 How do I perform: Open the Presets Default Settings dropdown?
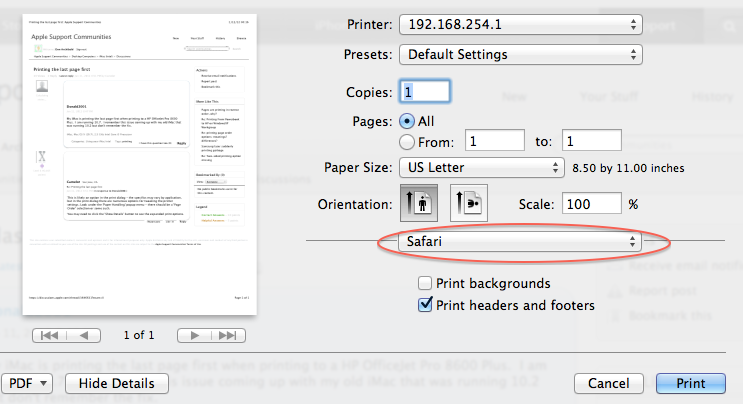click(521, 54)
